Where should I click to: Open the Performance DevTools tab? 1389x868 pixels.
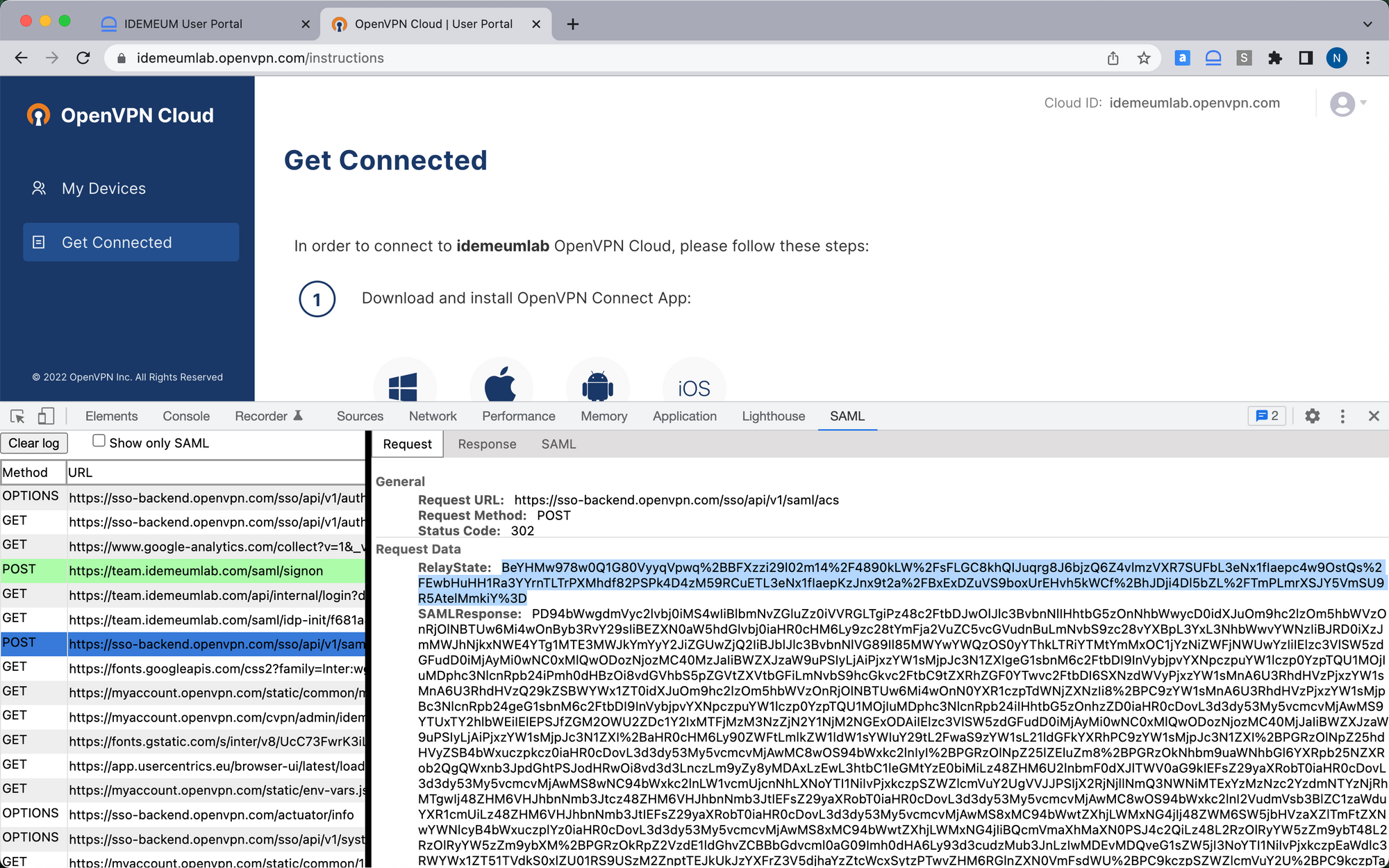(519, 416)
